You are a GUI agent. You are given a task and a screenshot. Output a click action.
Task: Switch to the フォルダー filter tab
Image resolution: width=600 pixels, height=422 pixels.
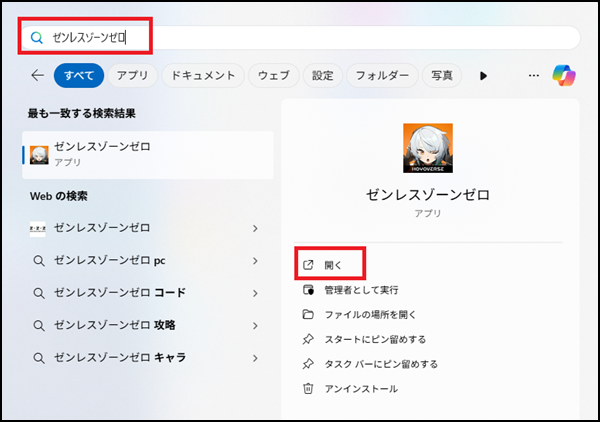pos(382,75)
